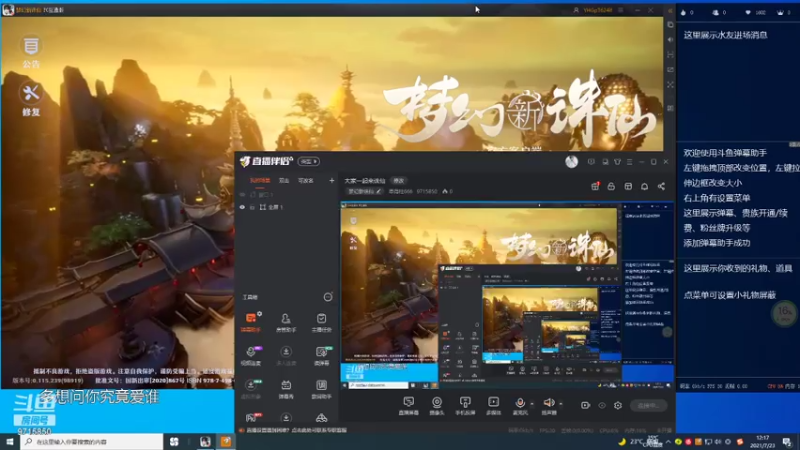
Task: Open the game launcher app on the taskbar
Action: [205, 441]
